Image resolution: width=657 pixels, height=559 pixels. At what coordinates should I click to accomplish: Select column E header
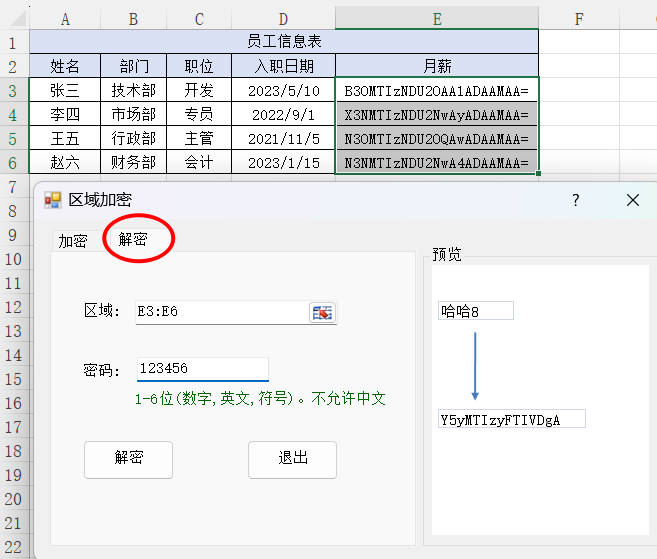[437, 18]
